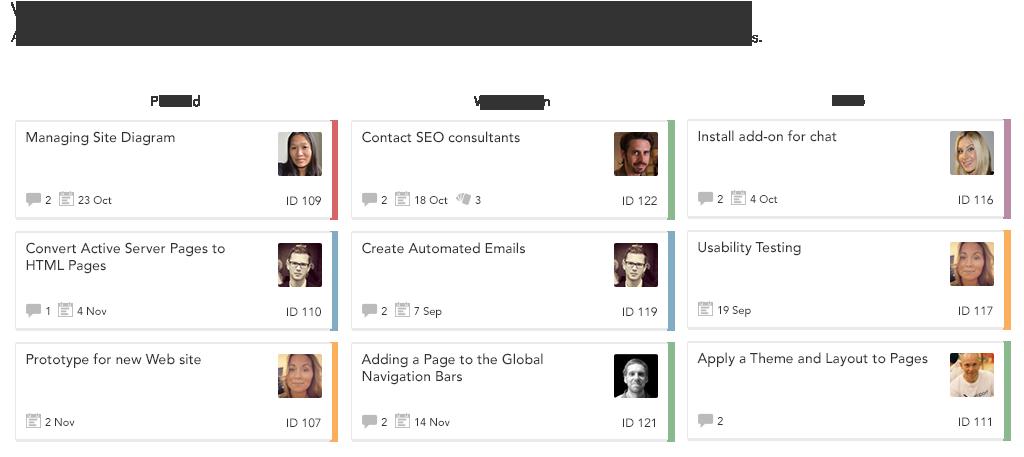This screenshot has height=457, width=1024.
Task: Open the Install add-on for chat card
Action: pyautogui.click(x=767, y=136)
